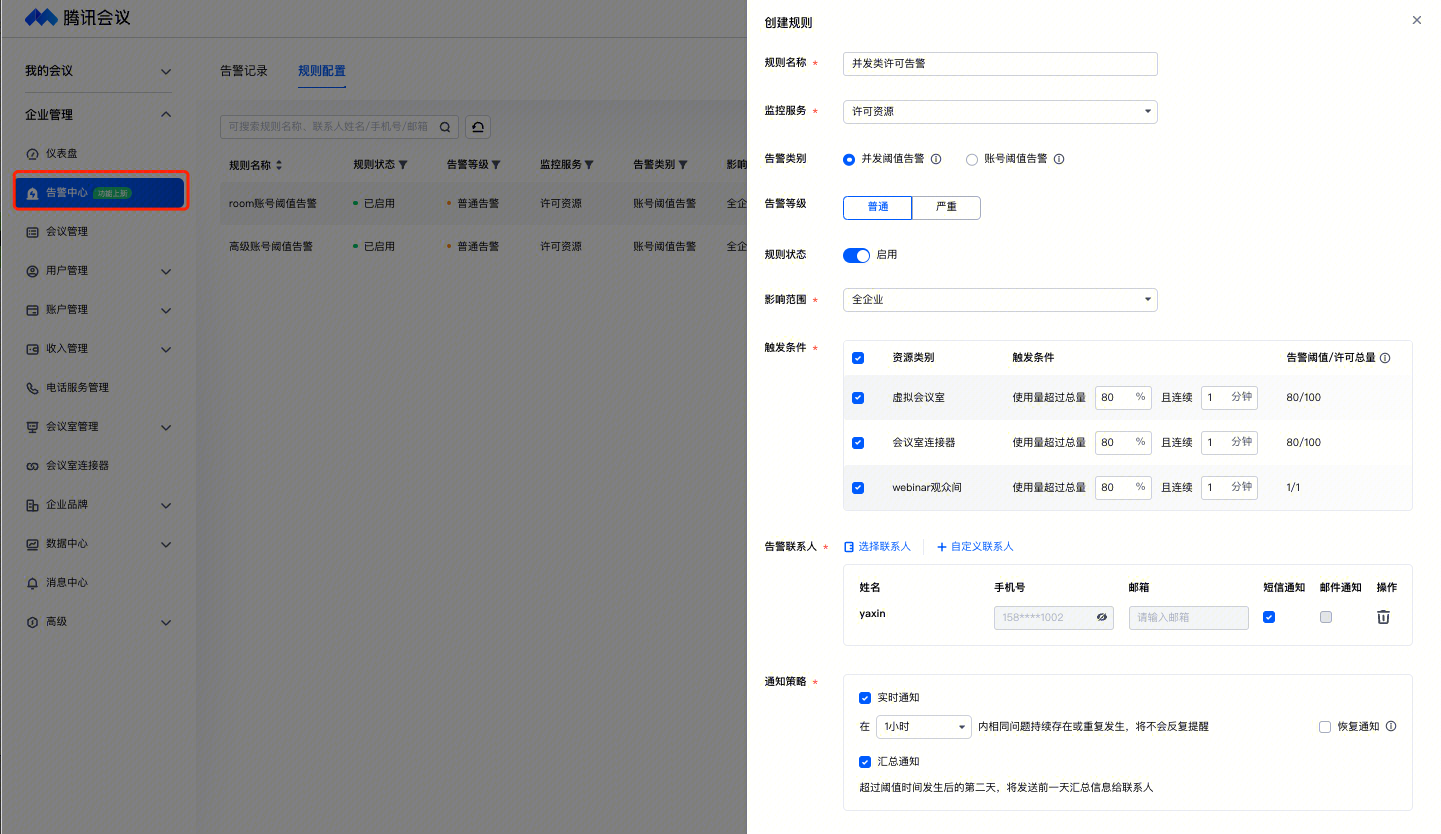Screen dimensions: 1441x834
Task: Click the dashboard (仪表盘) sidebar icon
Action: [x=33, y=154]
